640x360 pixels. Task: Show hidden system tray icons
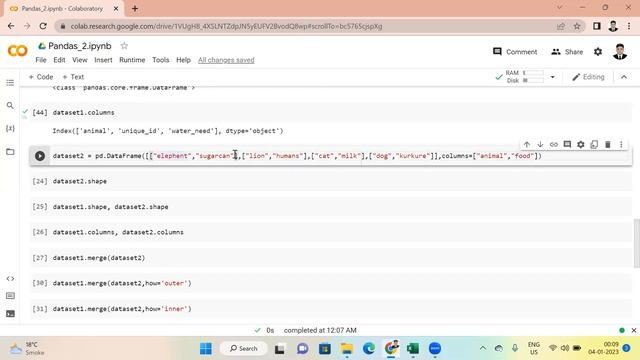click(483, 348)
